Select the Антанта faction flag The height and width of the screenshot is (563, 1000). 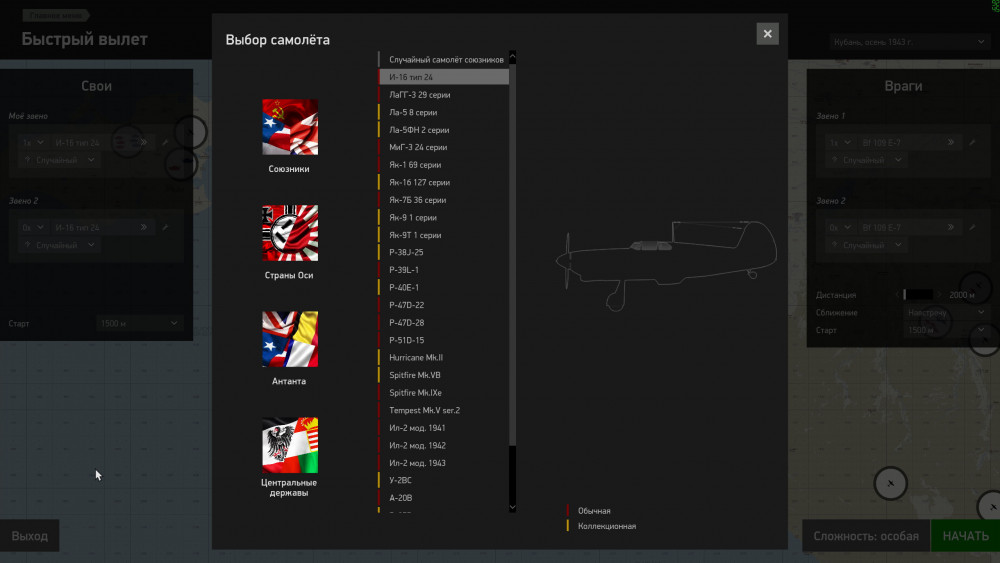pos(290,339)
